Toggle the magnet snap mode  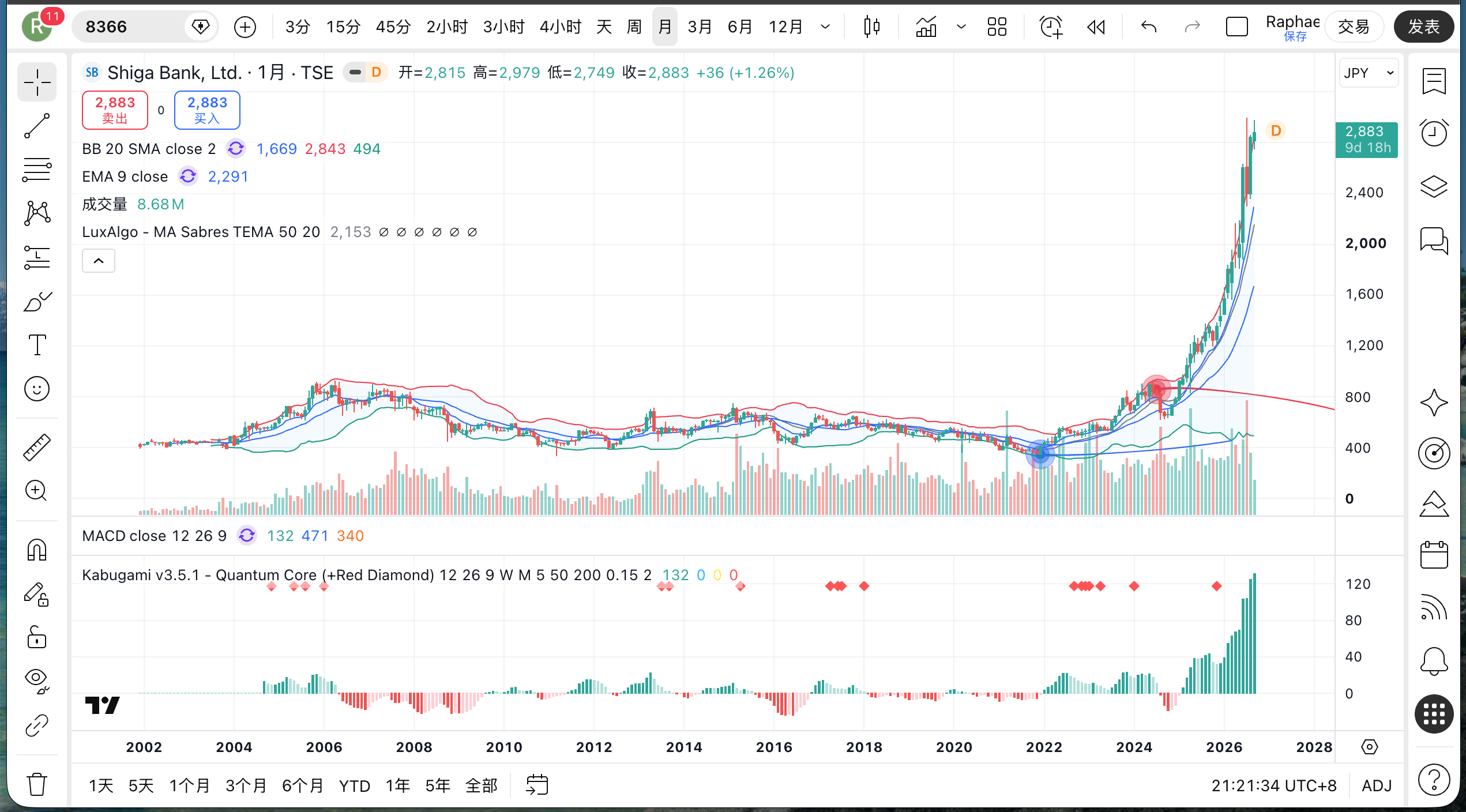(x=37, y=550)
